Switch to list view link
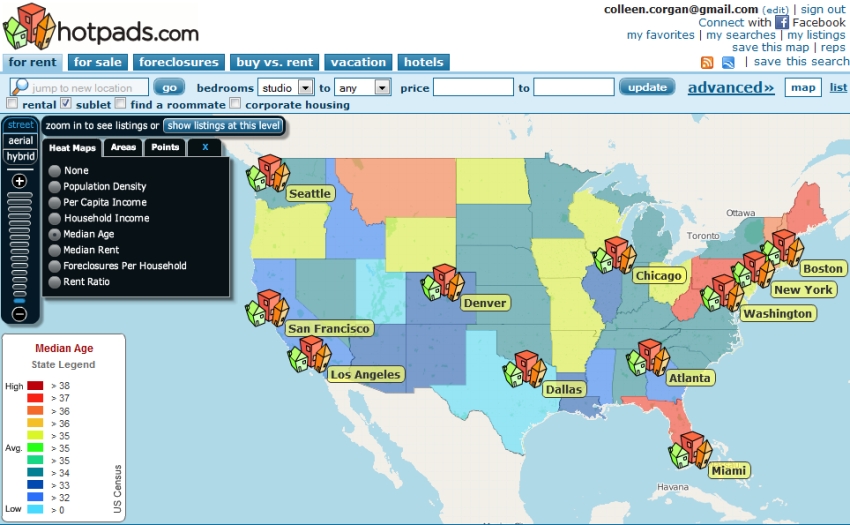Image resolution: width=850 pixels, height=525 pixels. pos(838,87)
